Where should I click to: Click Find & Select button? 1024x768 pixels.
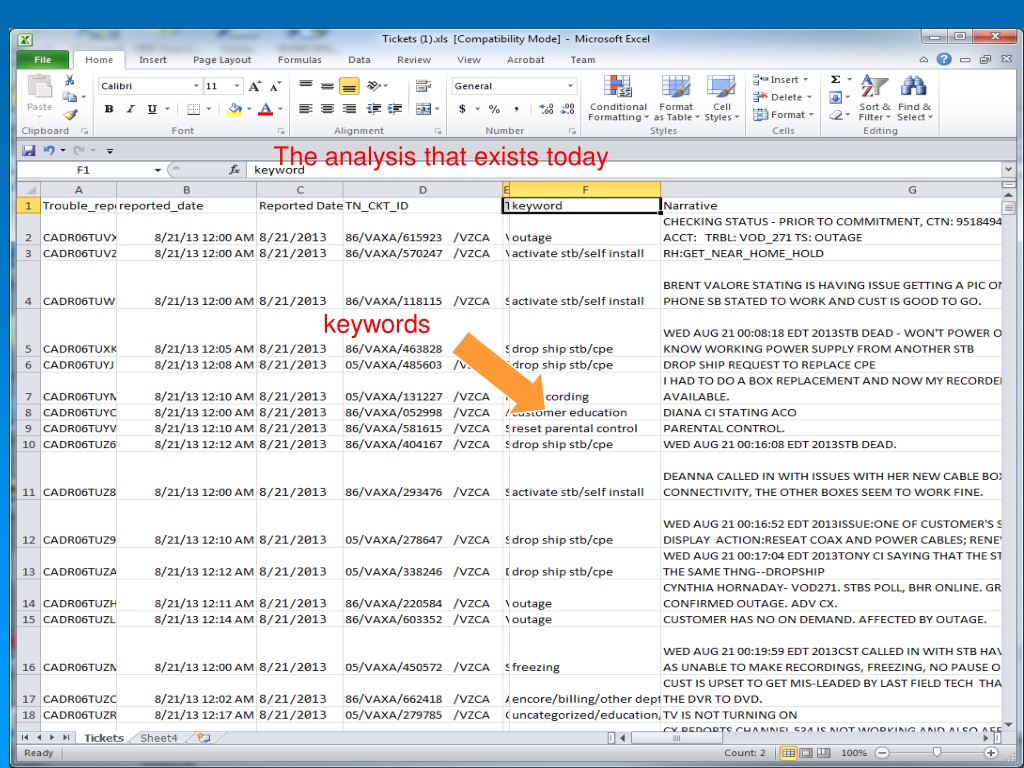(x=914, y=98)
